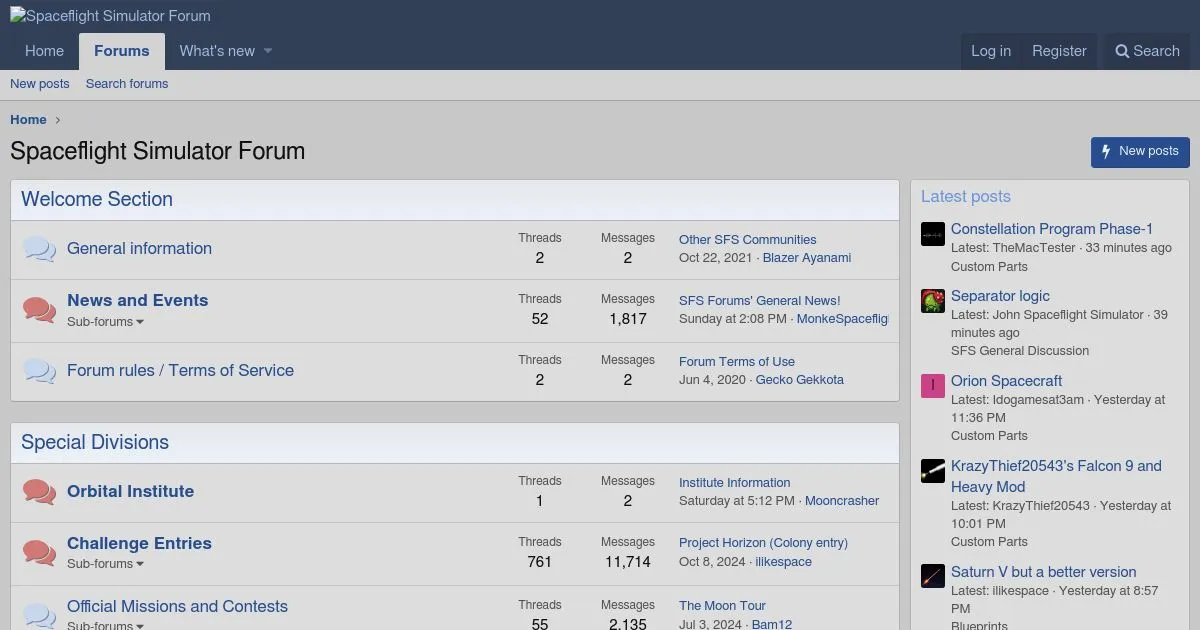Open avatar beside KrazyThief20543's Falcon 9 post
The width and height of the screenshot is (1200, 630).
(933, 471)
